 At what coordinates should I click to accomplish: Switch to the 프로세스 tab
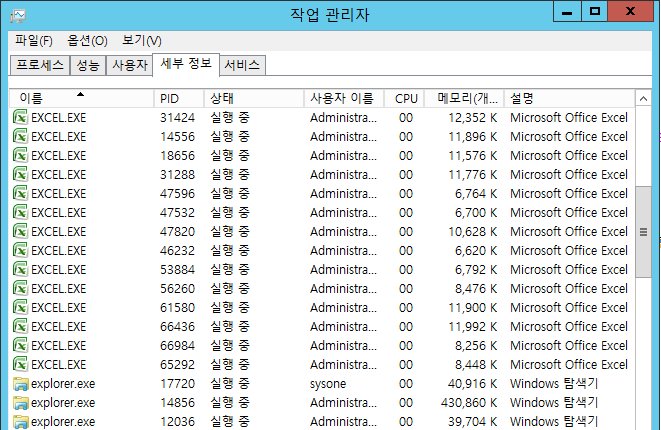[x=40, y=65]
